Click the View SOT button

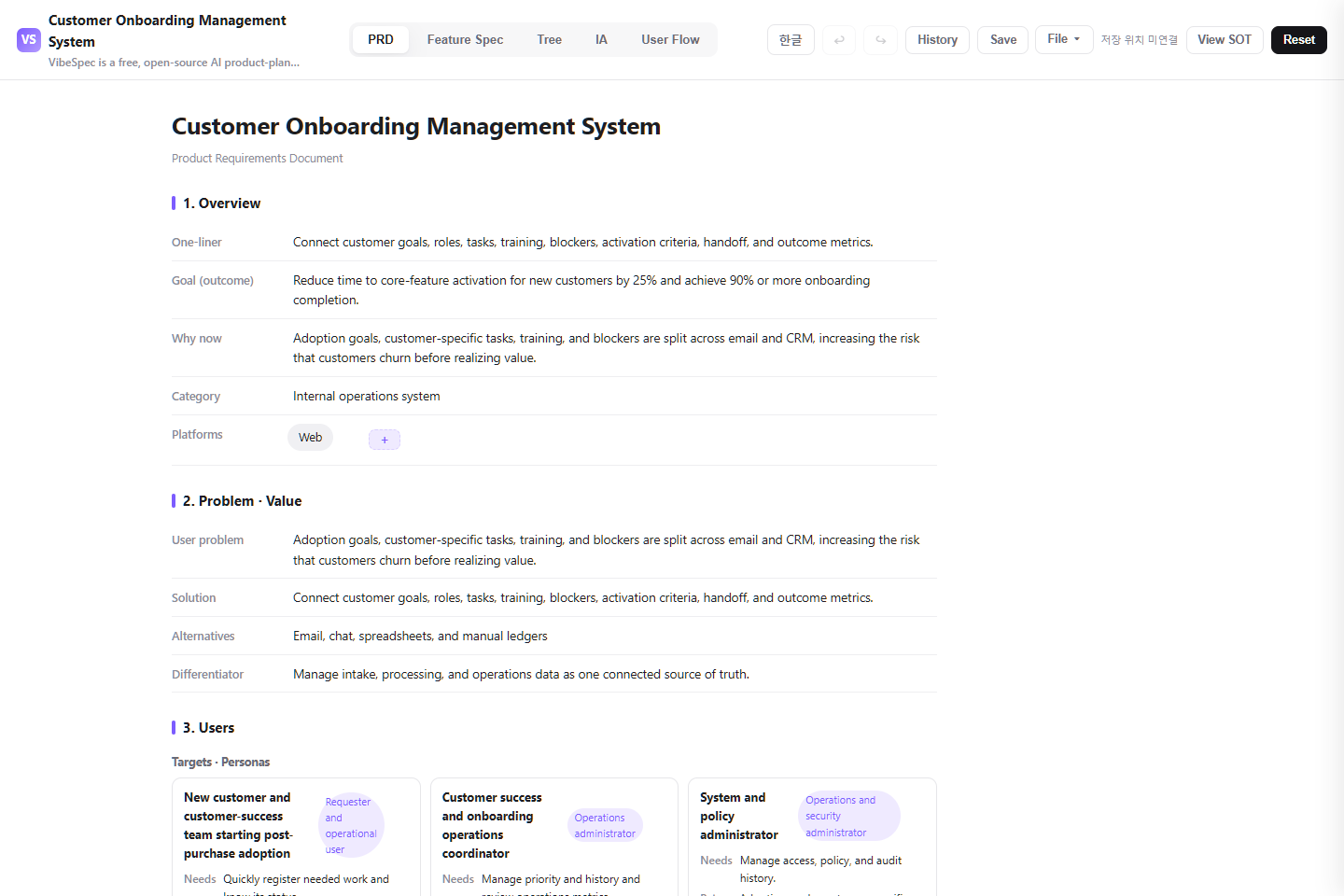pos(1225,40)
